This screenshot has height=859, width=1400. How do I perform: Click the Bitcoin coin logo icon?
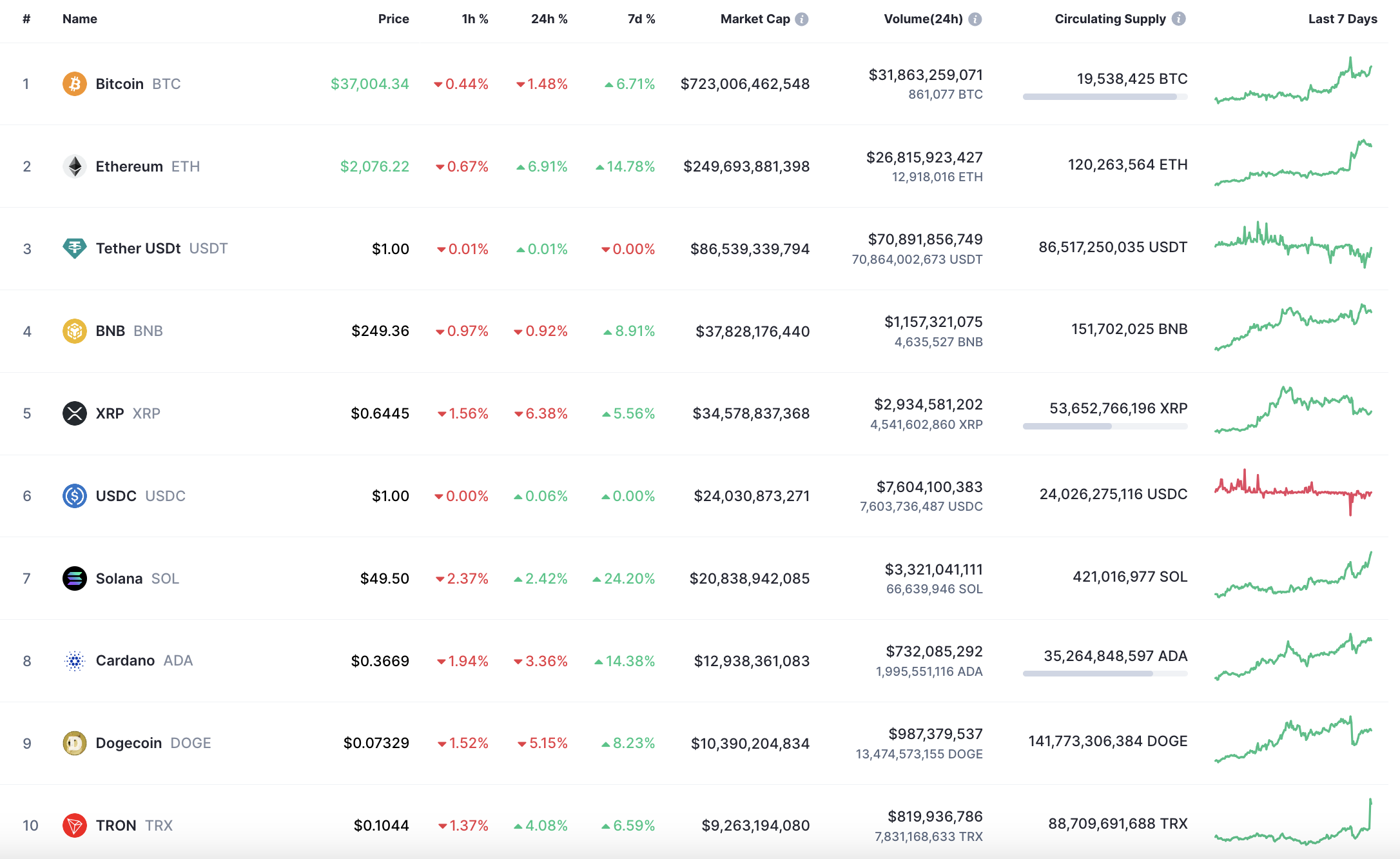[x=75, y=84]
